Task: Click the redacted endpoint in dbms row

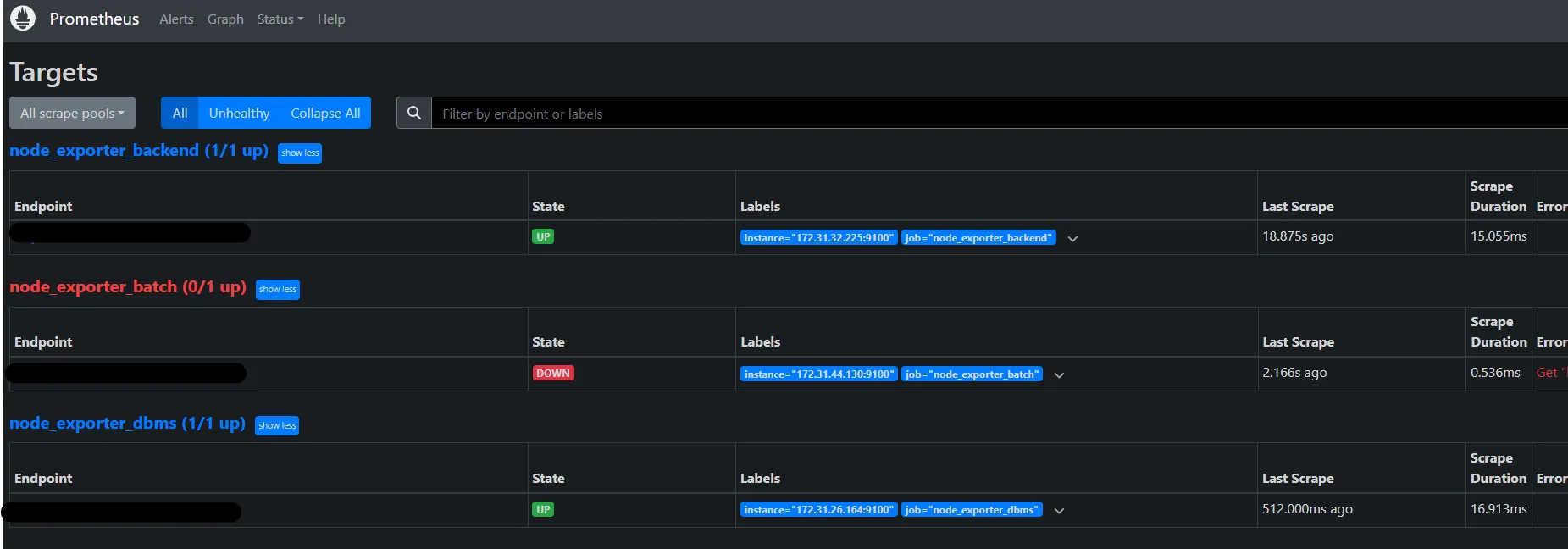Action: click(121, 512)
